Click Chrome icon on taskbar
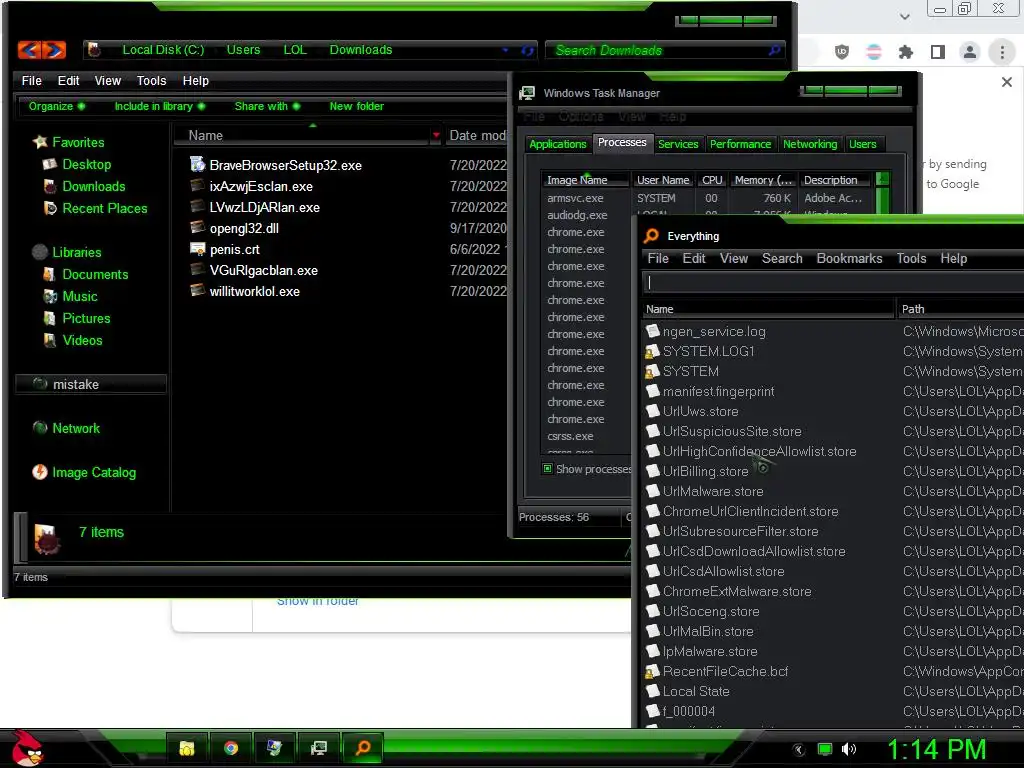 click(x=231, y=748)
